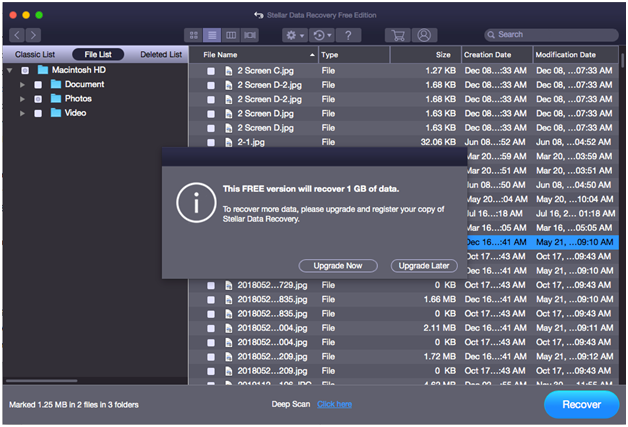Switch to the column view icon
The height and width of the screenshot is (427, 628).
click(231, 35)
